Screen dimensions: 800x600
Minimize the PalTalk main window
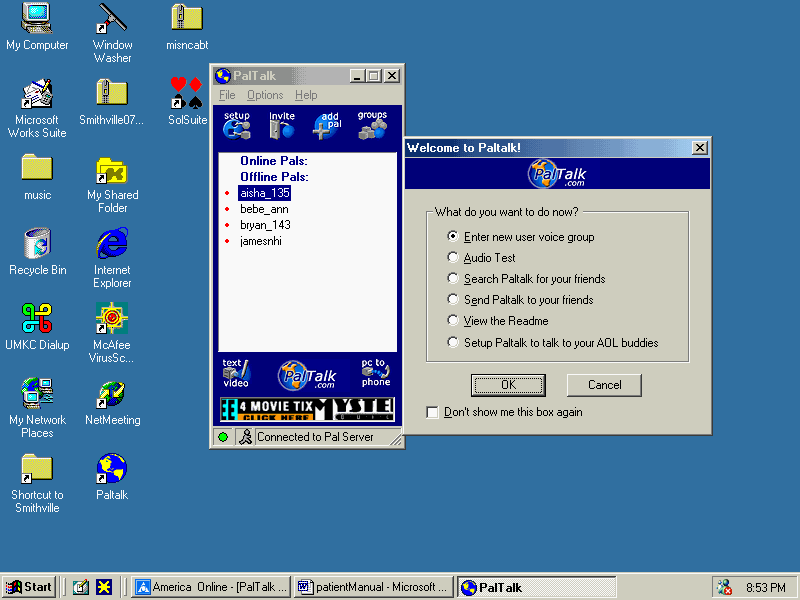(357, 76)
